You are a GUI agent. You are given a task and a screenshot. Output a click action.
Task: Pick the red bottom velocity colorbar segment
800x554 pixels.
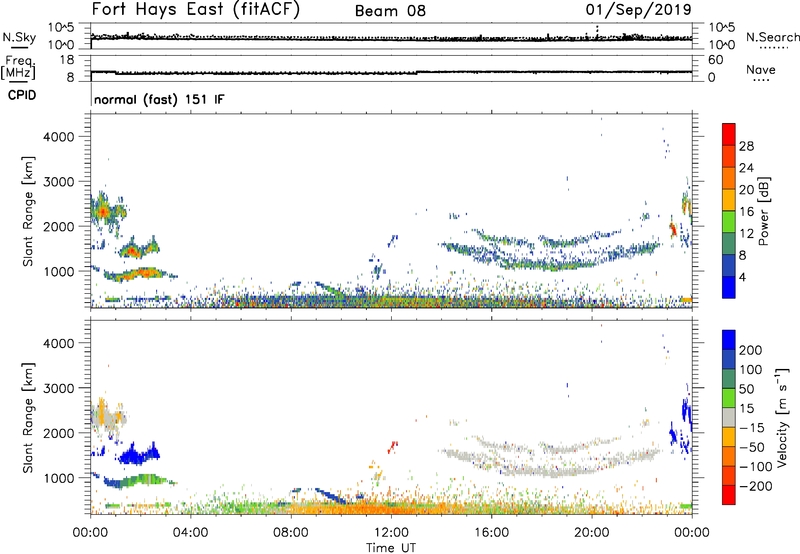pyautogui.click(x=729, y=495)
